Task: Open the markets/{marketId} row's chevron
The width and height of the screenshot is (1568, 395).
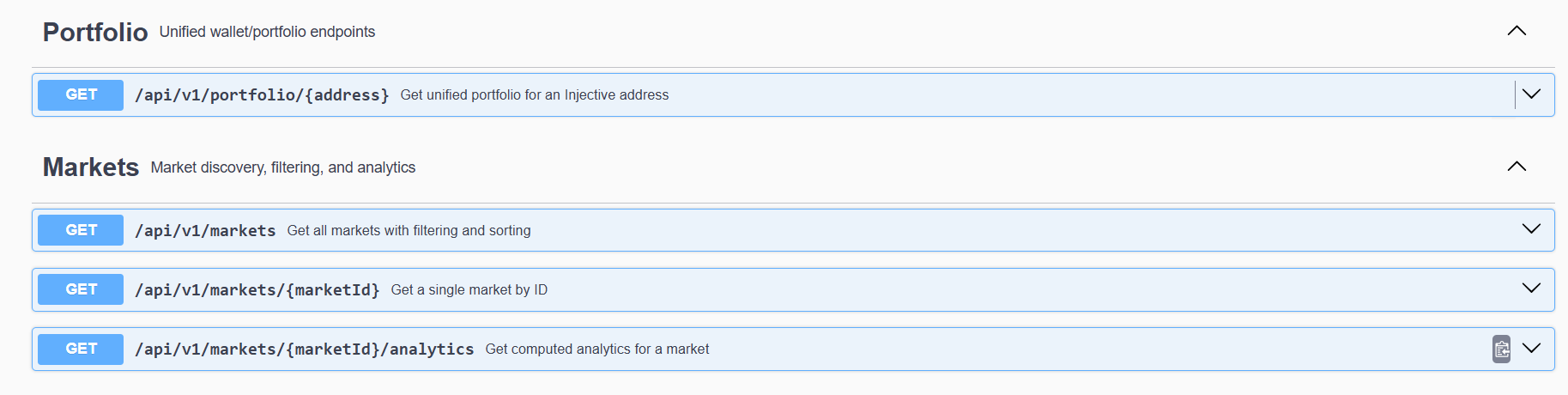Action: (x=1531, y=289)
